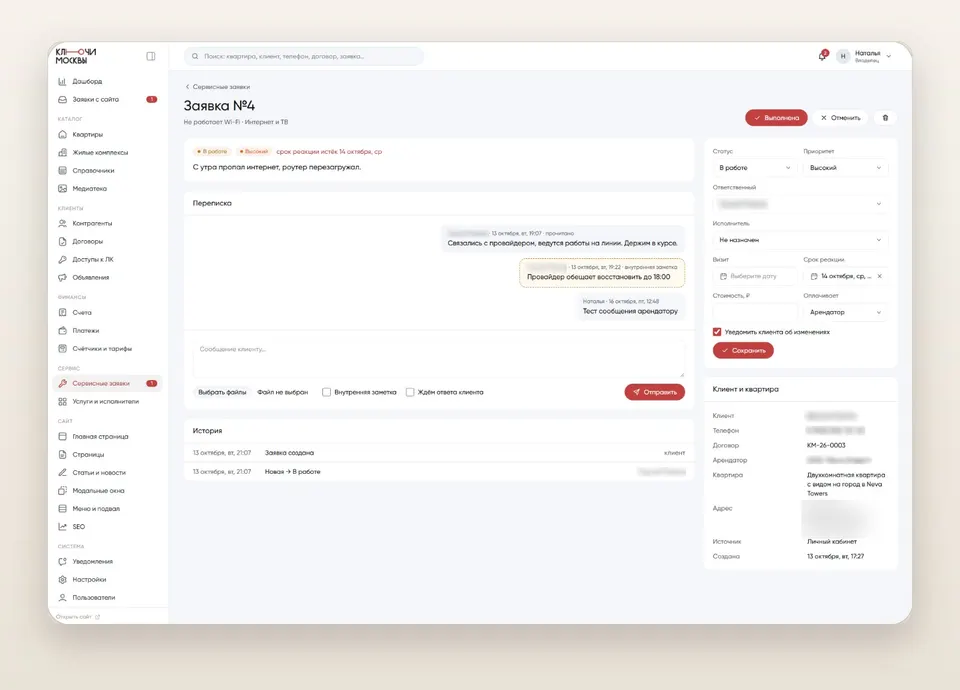Image resolution: width=960 pixels, height=690 pixels.
Task: Expand the Исполнитель dropdown
Action: (800, 240)
